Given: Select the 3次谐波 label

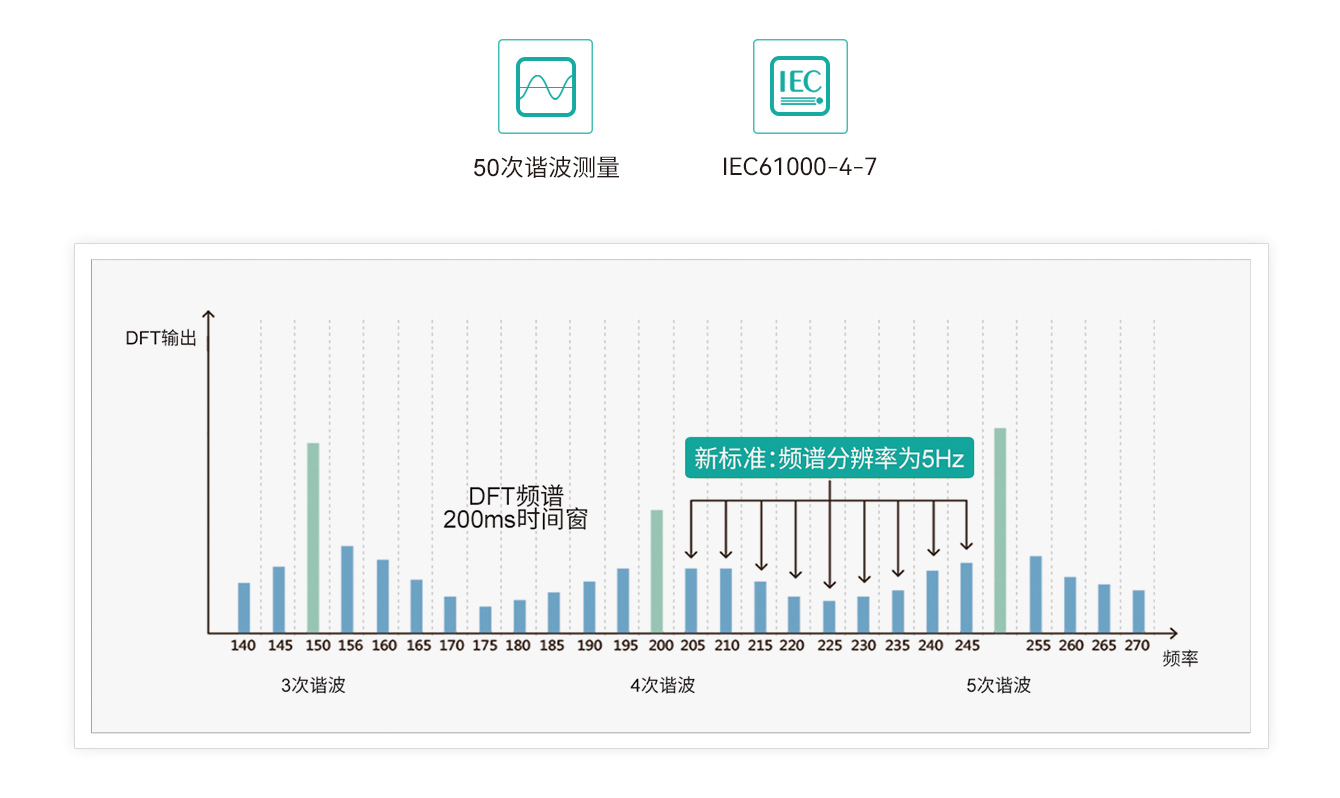Looking at the screenshot, I should point(313,686).
